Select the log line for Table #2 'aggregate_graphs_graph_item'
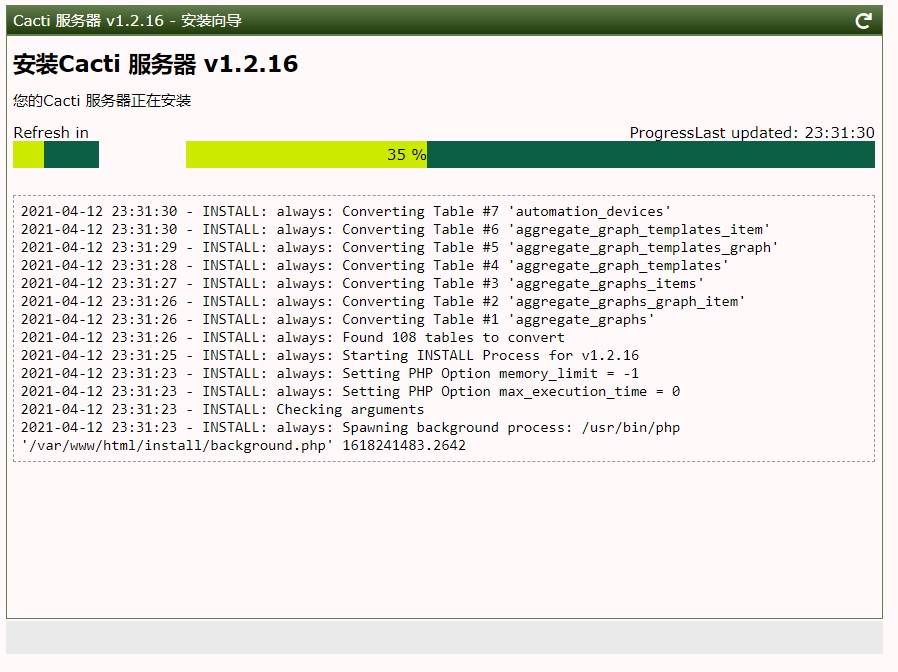This screenshot has width=898, height=672. [x=383, y=302]
